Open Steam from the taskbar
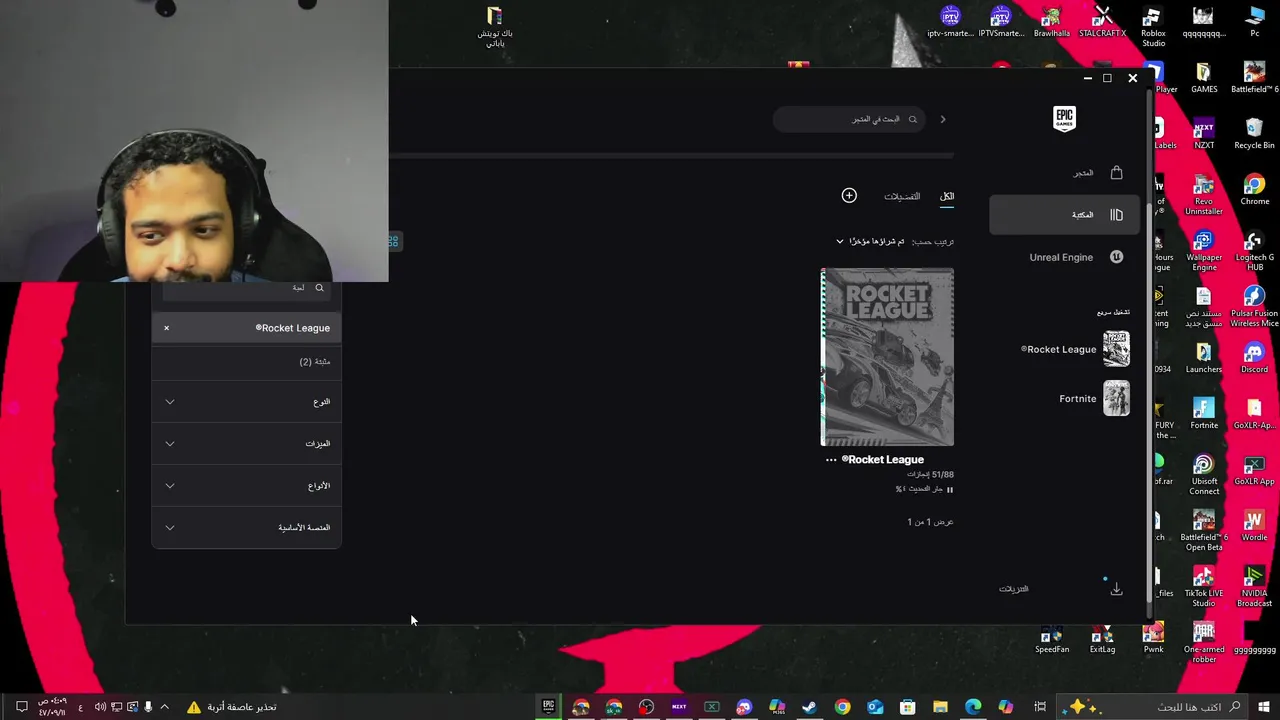This screenshot has width=1280, height=720. (x=809, y=707)
